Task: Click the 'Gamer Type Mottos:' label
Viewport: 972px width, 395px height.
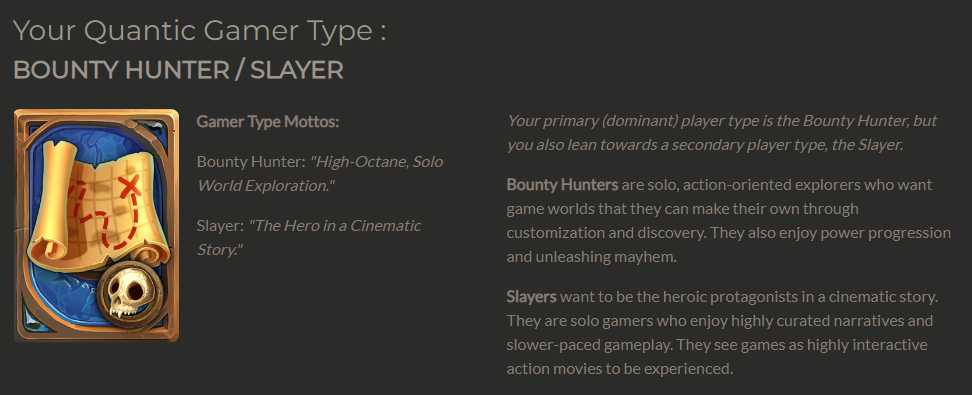Action: pos(268,122)
